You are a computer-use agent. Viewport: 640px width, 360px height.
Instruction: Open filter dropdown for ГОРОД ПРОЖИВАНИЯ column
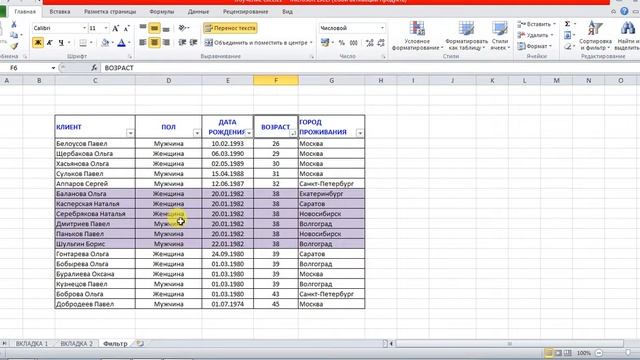pos(360,133)
